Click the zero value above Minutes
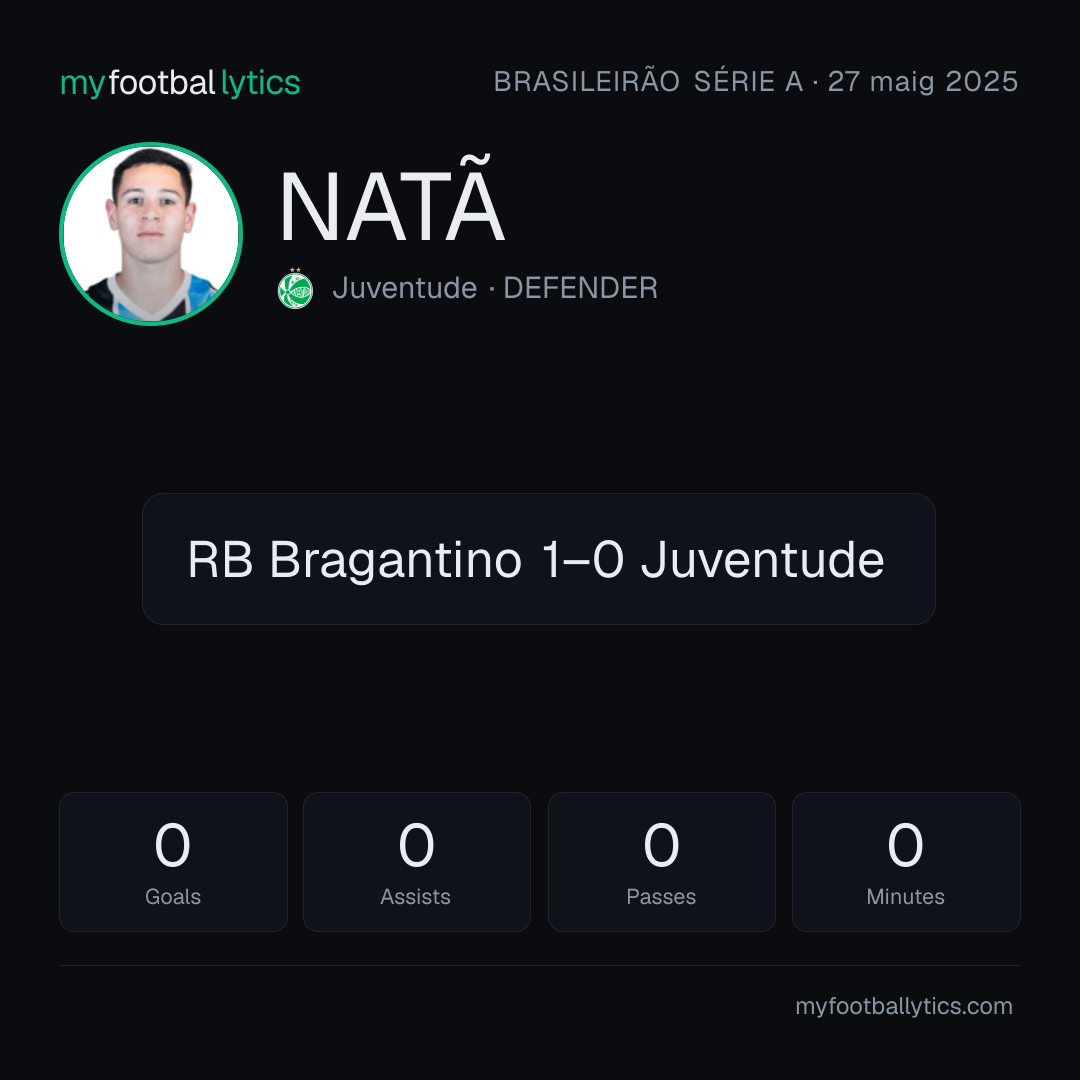 (x=905, y=845)
